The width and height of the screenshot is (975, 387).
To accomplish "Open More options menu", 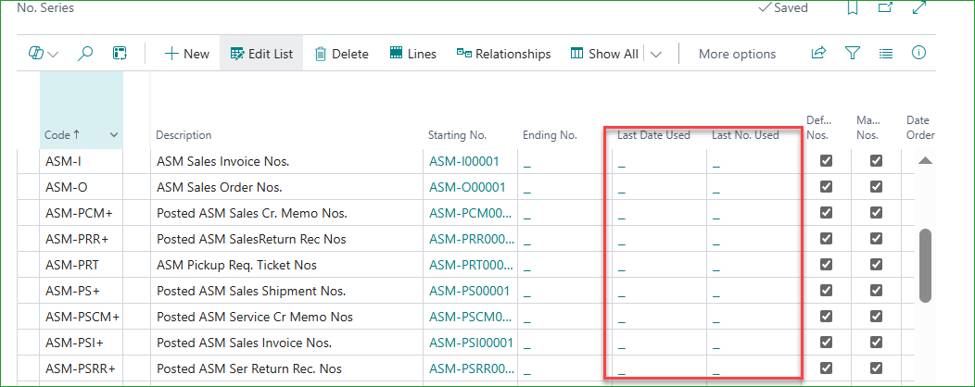I will point(737,54).
